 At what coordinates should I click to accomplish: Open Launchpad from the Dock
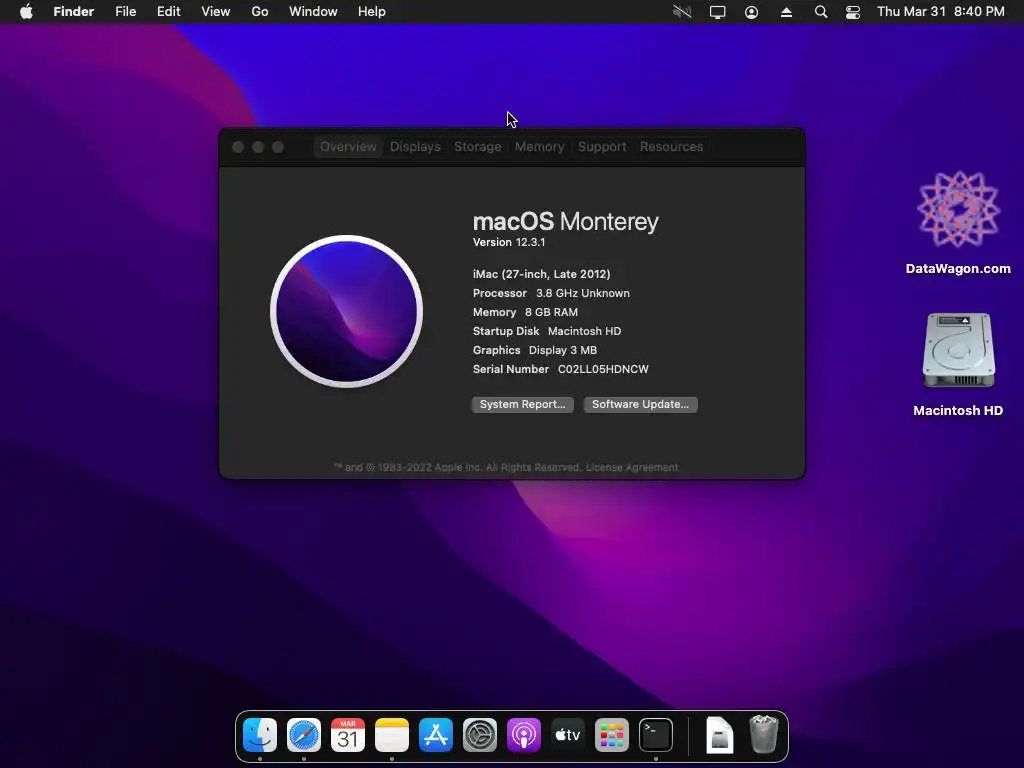pos(612,735)
